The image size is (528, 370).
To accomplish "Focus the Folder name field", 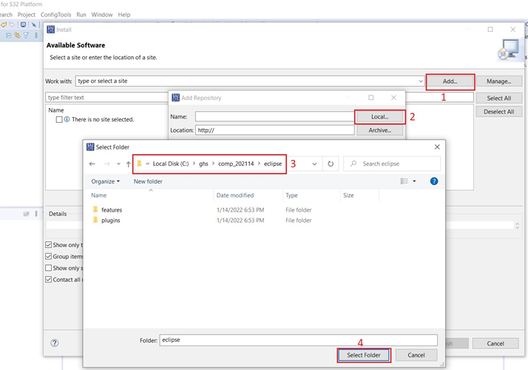I will (298, 340).
